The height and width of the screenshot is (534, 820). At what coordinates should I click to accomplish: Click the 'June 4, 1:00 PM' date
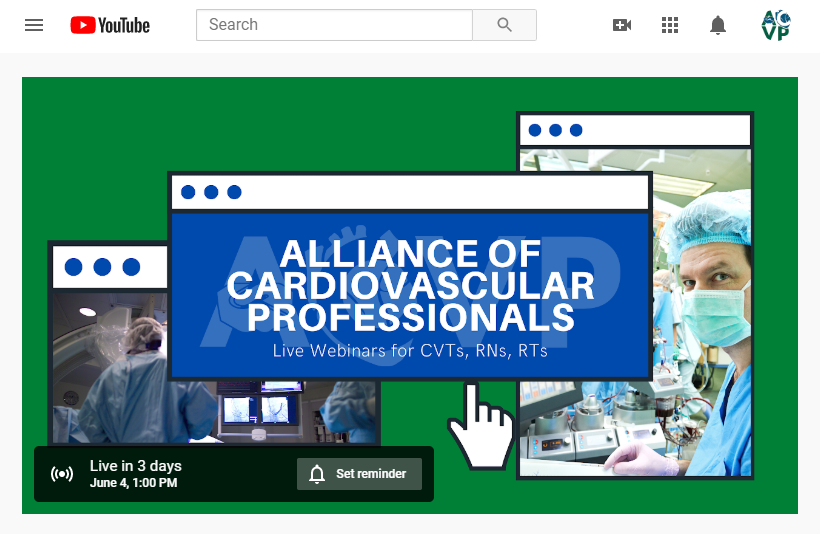(x=133, y=483)
